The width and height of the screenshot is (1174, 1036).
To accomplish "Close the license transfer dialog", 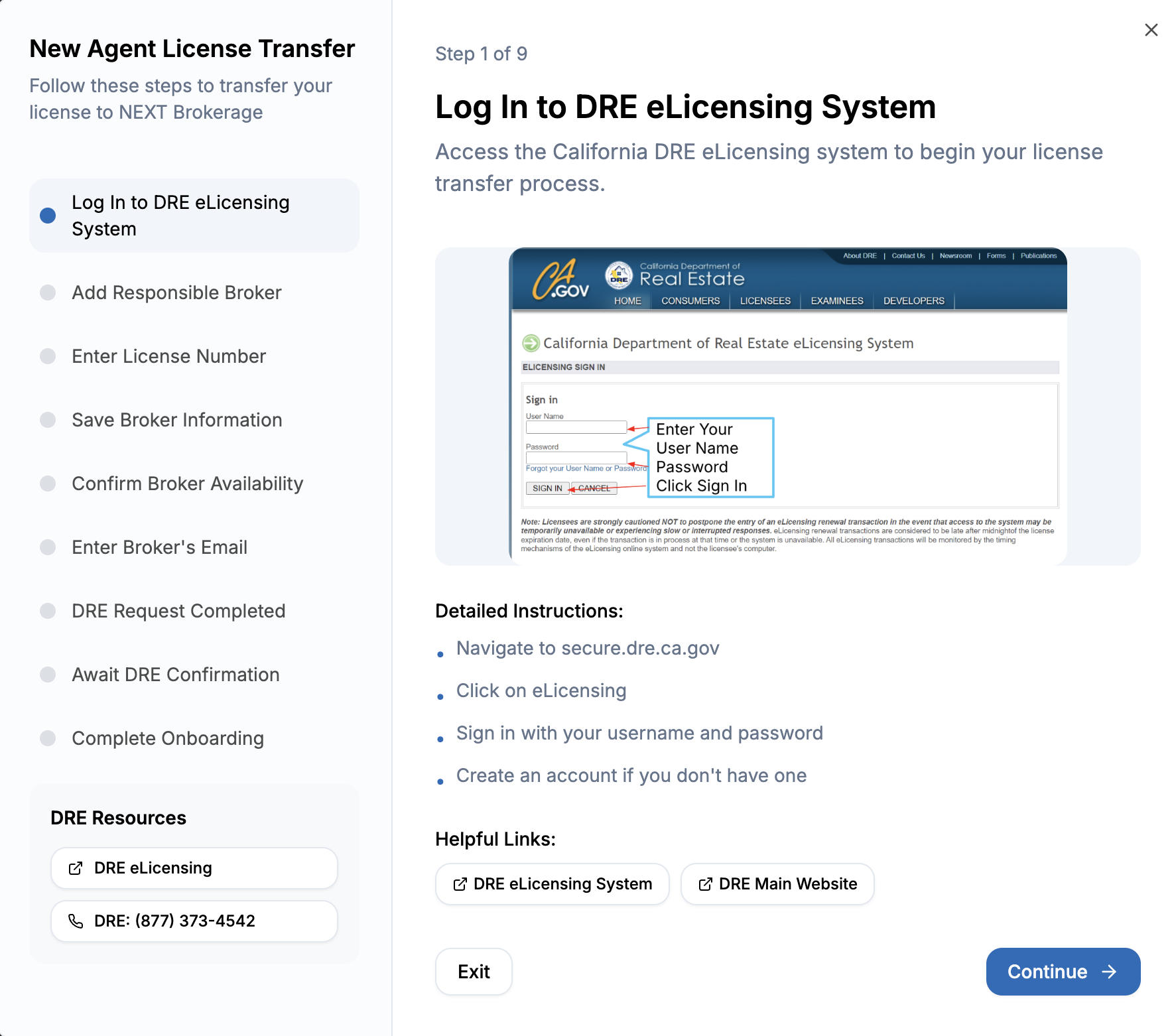I will click(x=1151, y=30).
